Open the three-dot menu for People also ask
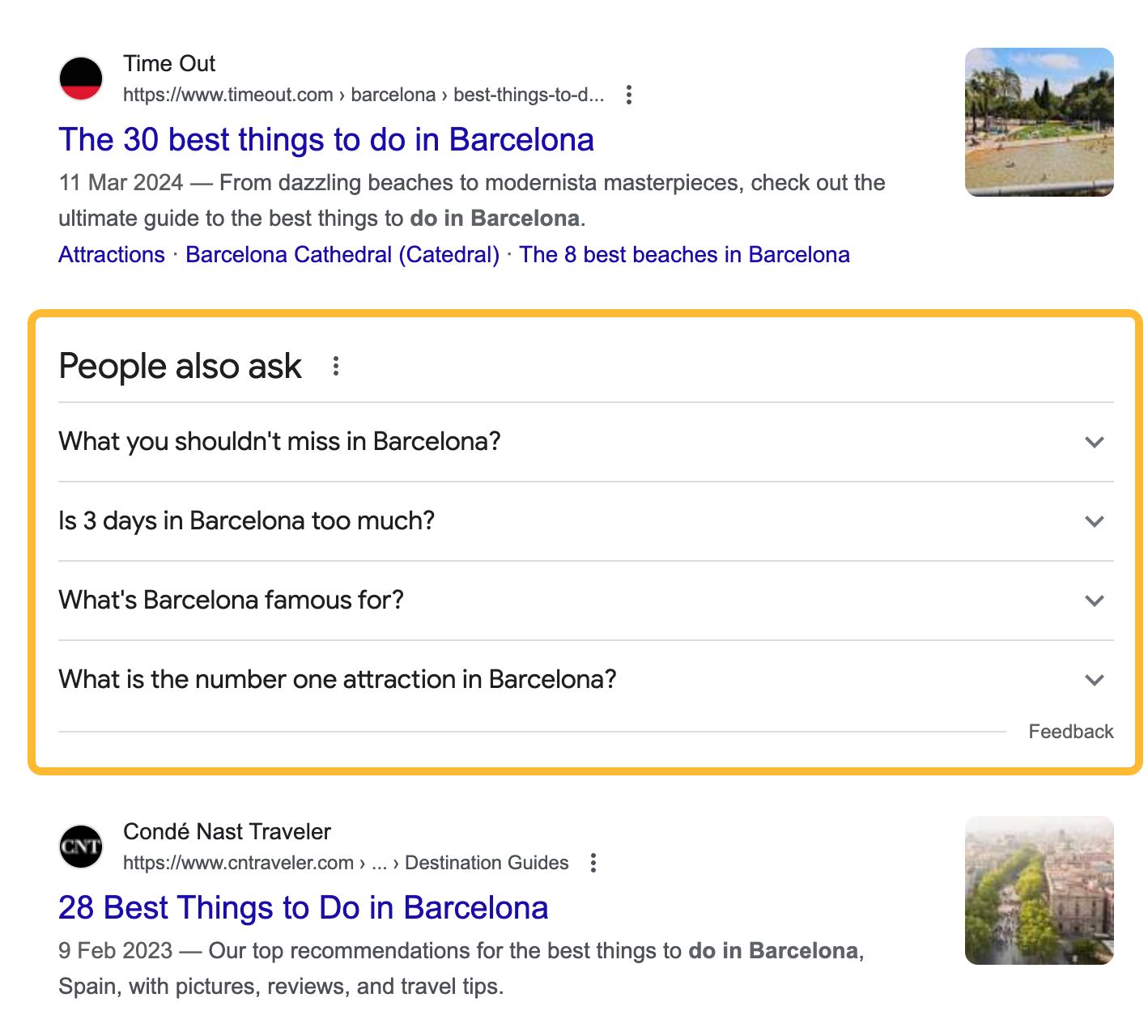 pyautogui.click(x=337, y=366)
